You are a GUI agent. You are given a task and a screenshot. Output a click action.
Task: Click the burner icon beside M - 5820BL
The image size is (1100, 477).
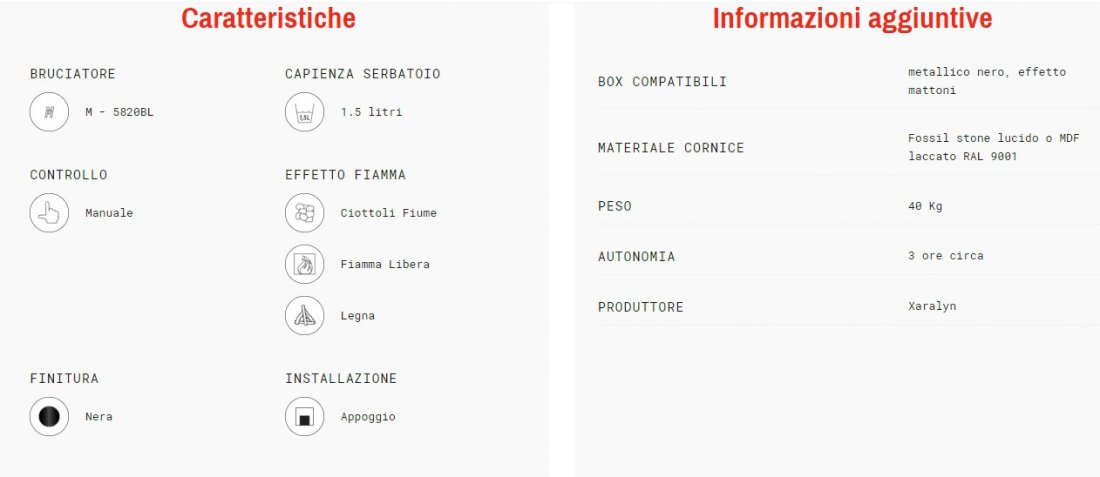click(49, 112)
